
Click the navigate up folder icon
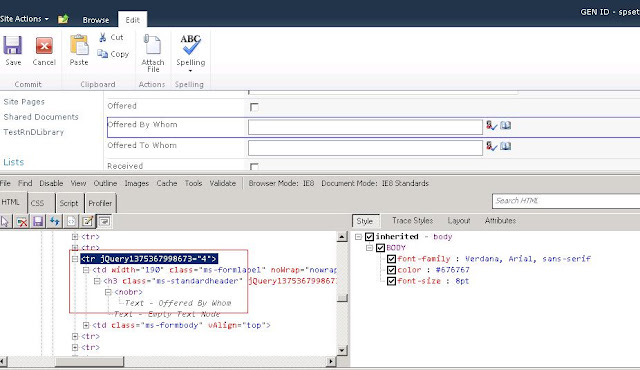[x=63, y=19]
